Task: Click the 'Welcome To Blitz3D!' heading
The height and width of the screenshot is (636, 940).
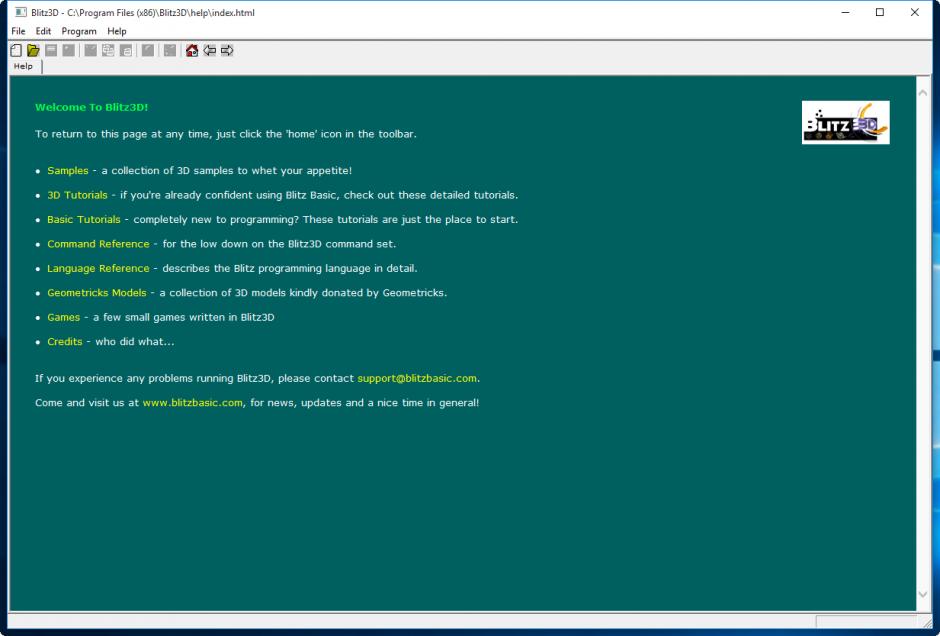Action: tap(92, 107)
